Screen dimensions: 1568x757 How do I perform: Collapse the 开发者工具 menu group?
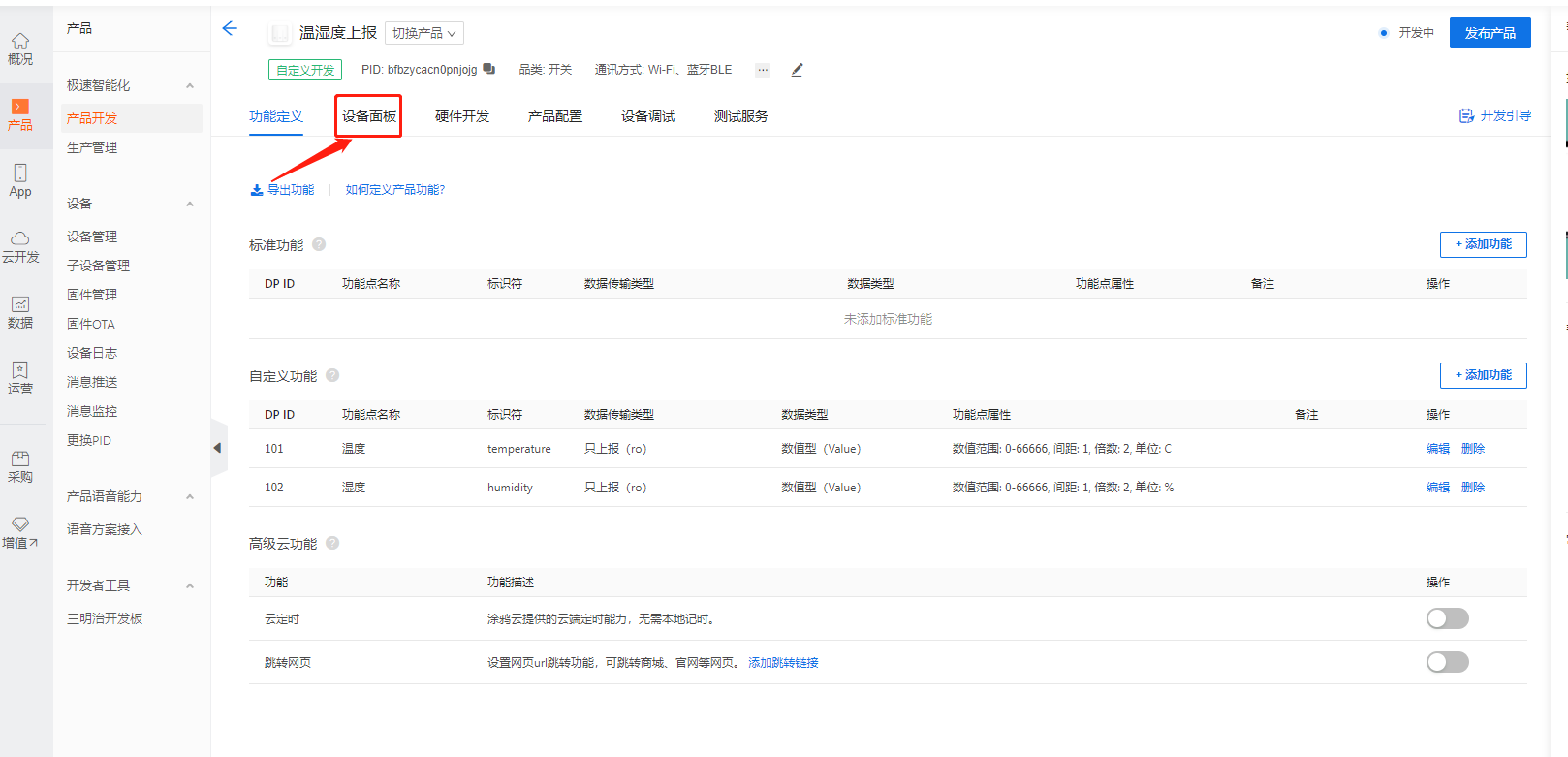click(190, 586)
